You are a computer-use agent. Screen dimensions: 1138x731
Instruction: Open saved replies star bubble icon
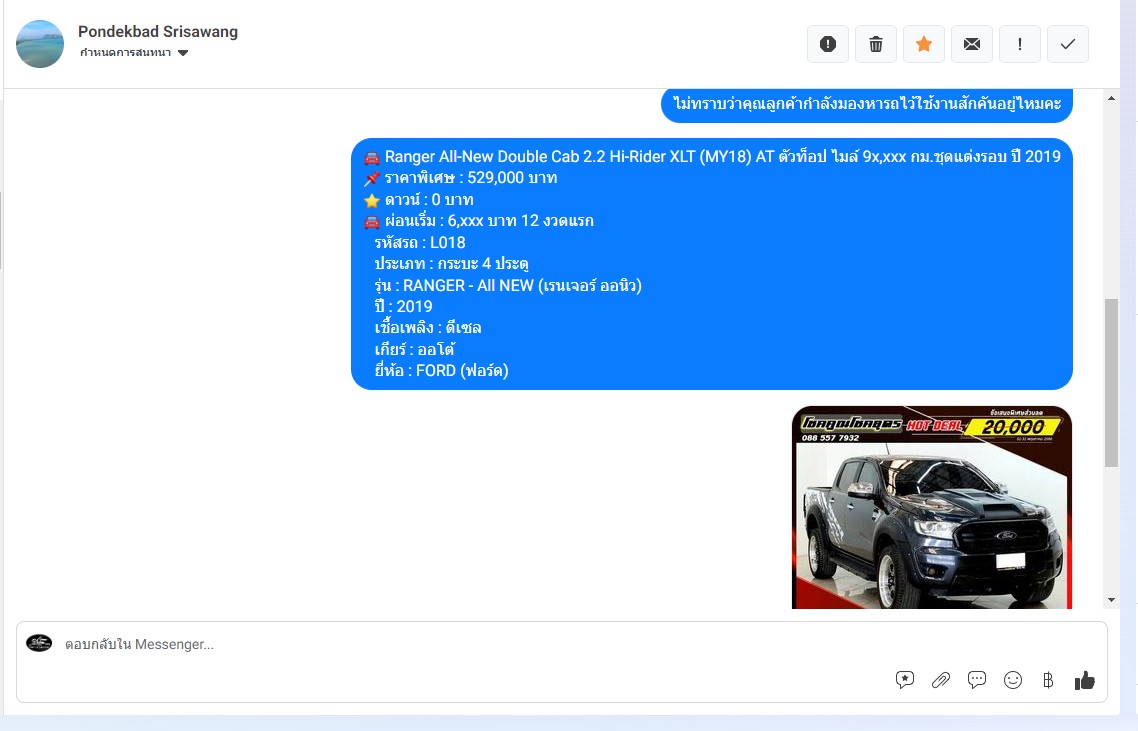click(x=904, y=679)
